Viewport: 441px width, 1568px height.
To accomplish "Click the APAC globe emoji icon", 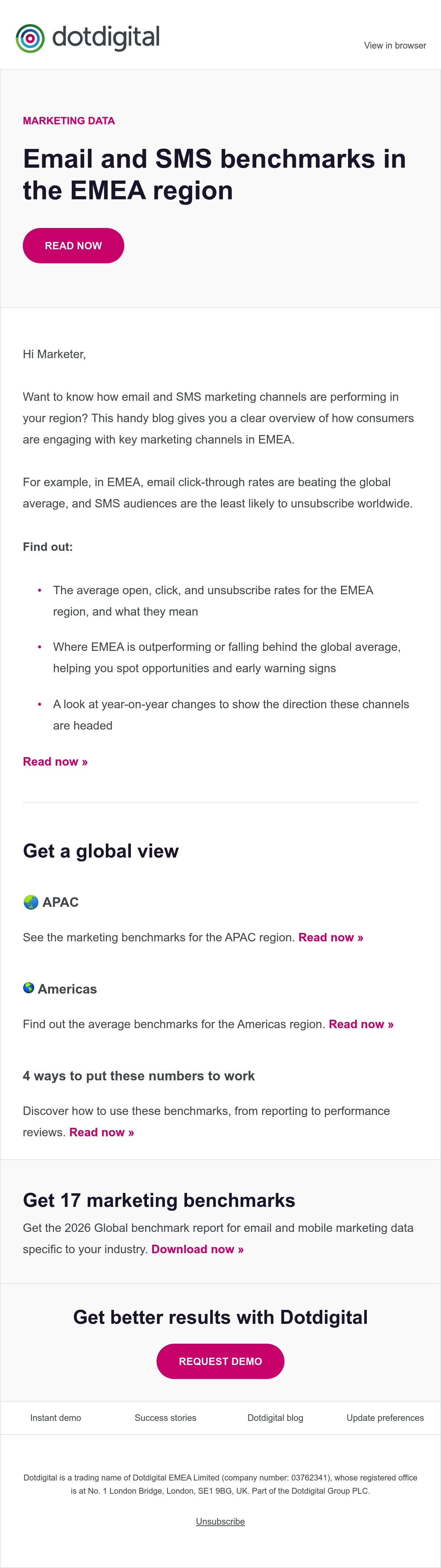I will point(31,902).
